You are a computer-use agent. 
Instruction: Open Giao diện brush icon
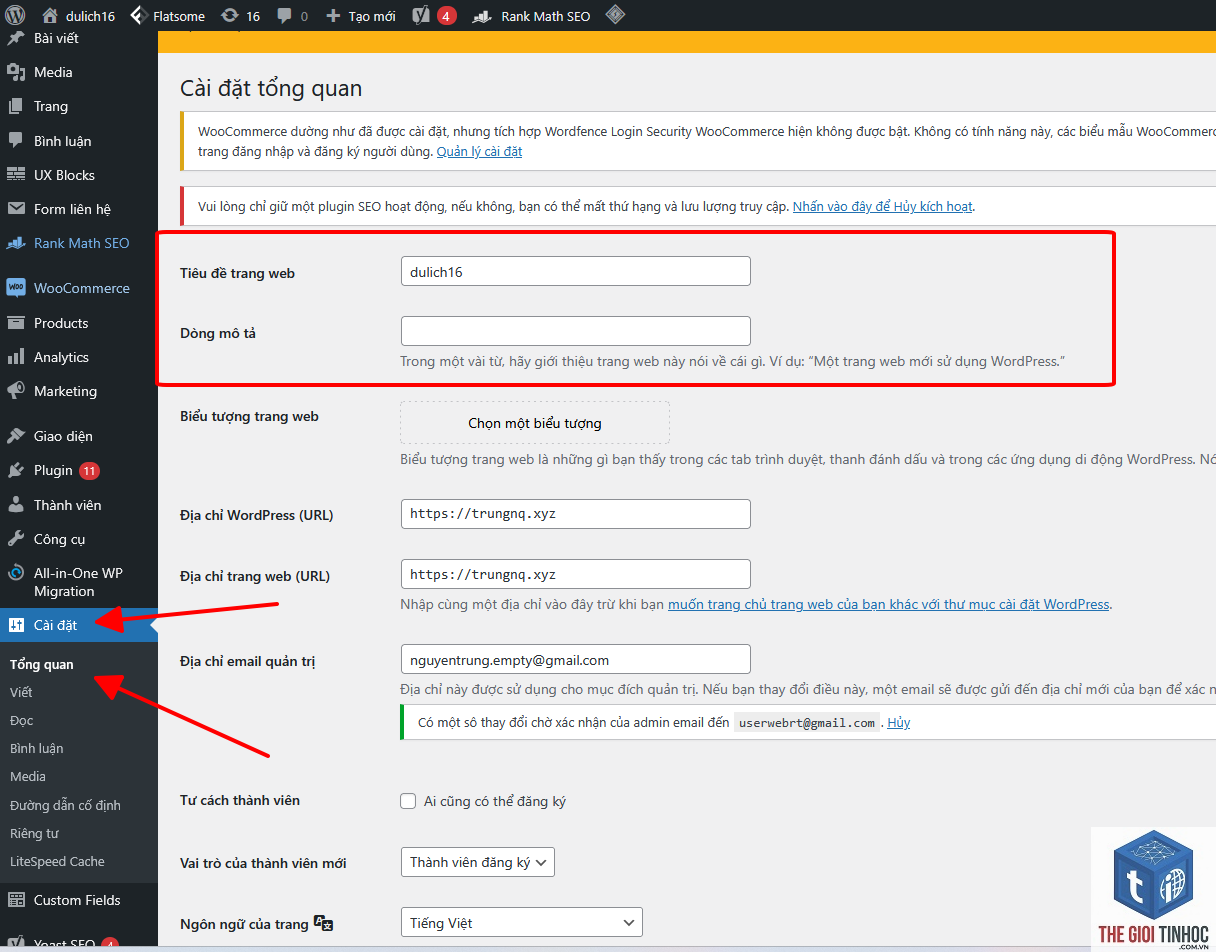(15, 436)
